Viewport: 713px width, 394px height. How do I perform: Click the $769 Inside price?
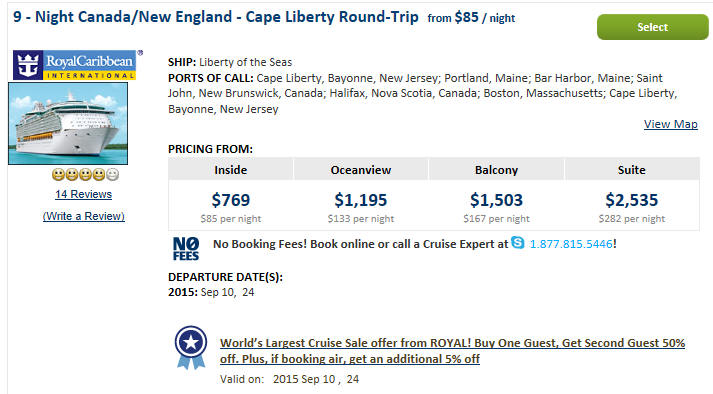(x=231, y=200)
